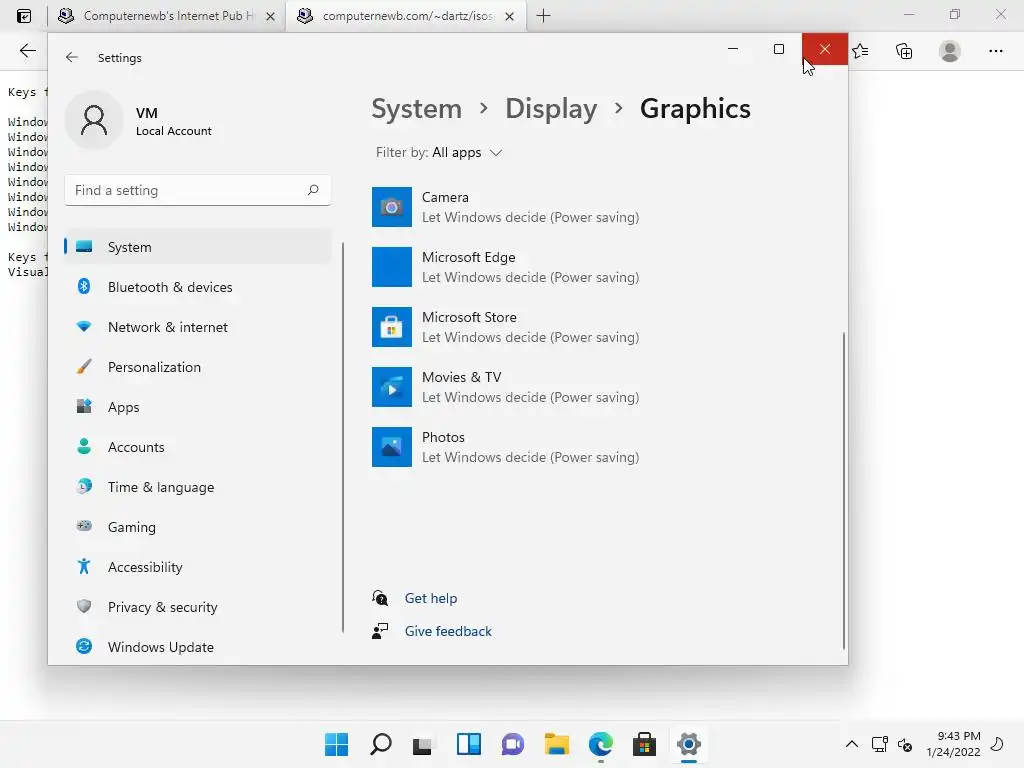Click Edge browser back arrow

(27, 51)
